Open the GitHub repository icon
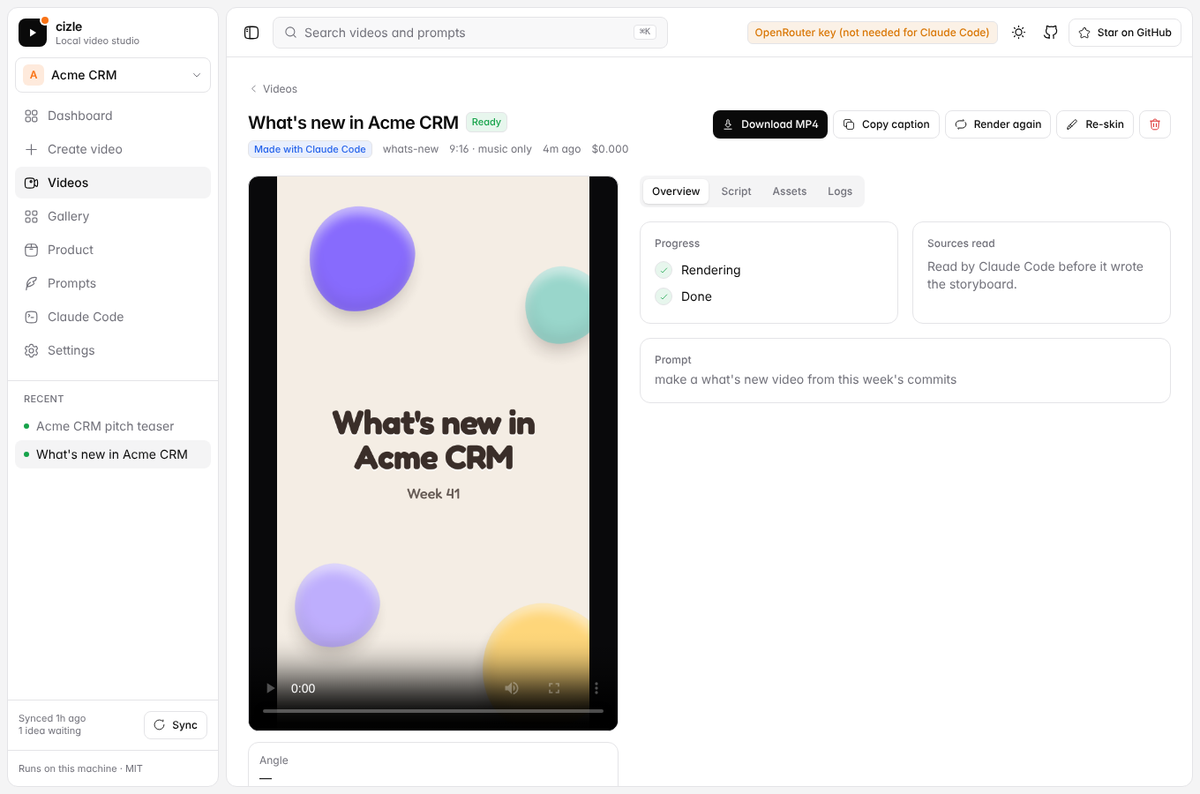This screenshot has height=794, width=1200. point(1050,33)
